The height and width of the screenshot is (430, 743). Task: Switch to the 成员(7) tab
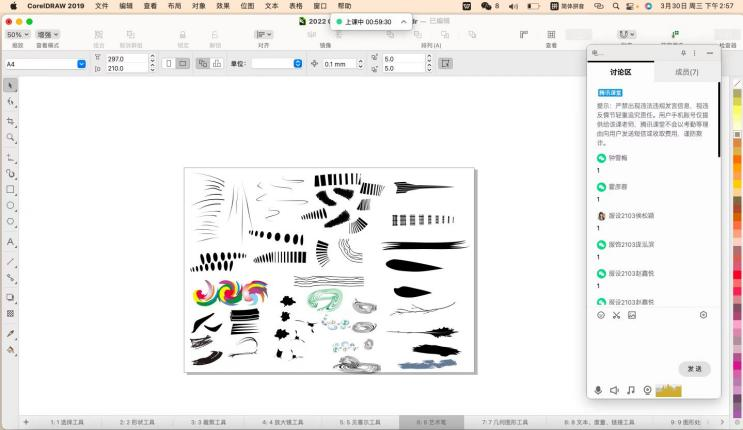(687, 72)
